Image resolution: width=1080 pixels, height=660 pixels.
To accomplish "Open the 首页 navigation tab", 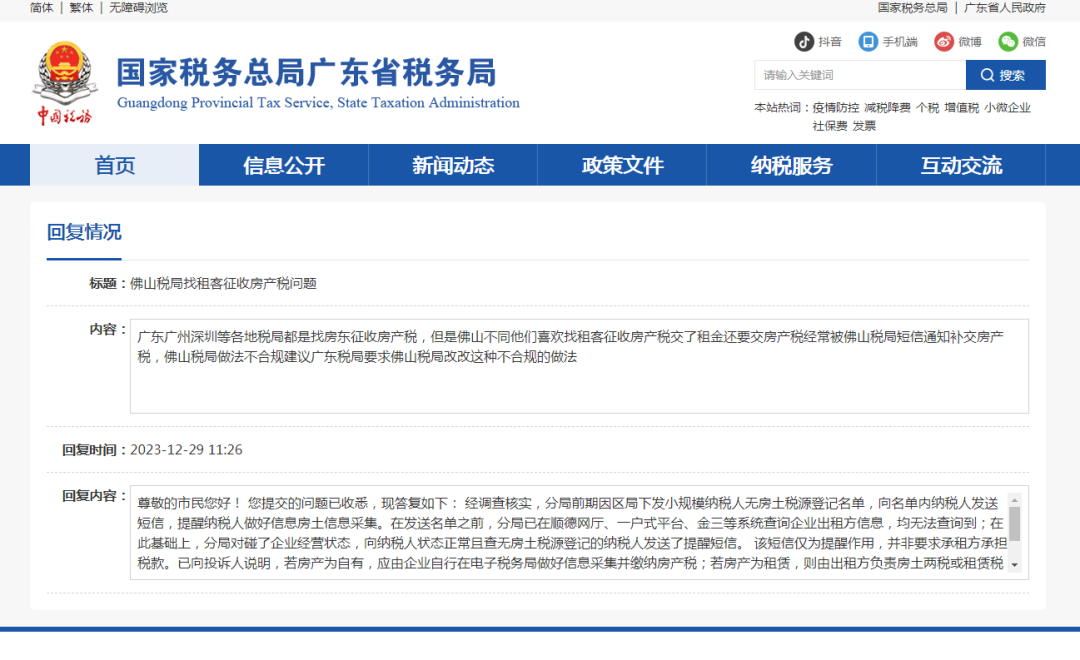I will coord(114,166).
